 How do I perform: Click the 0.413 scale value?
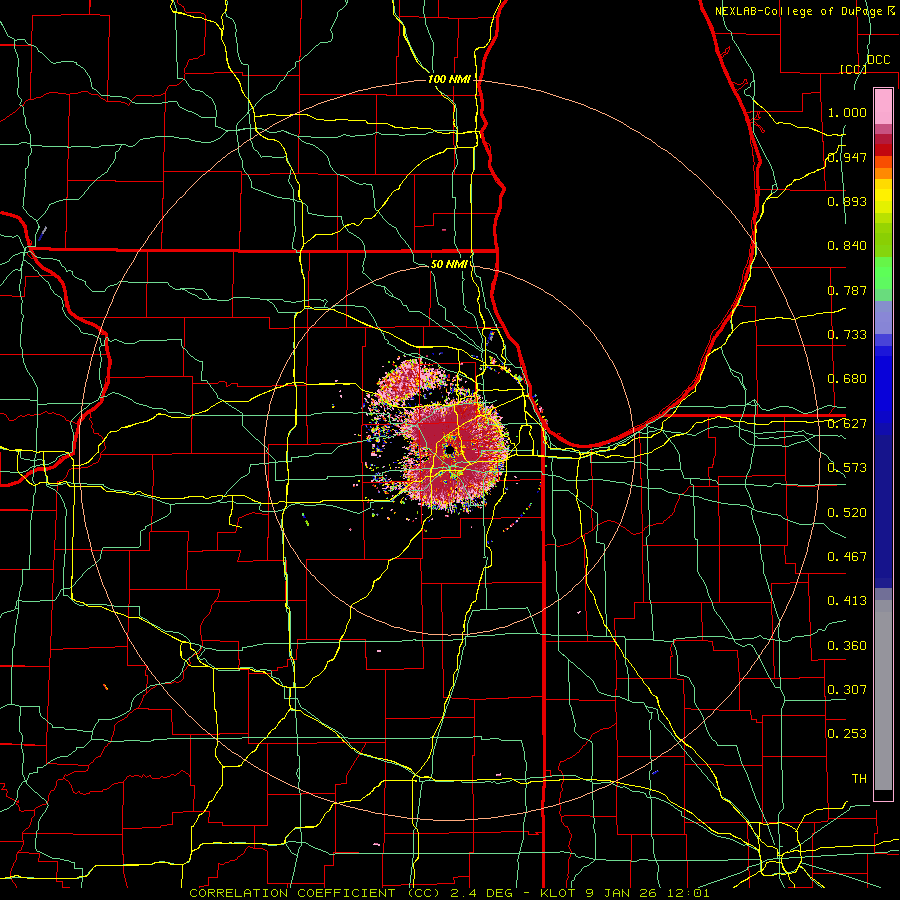pyautogui.click(x=847, y=601)
